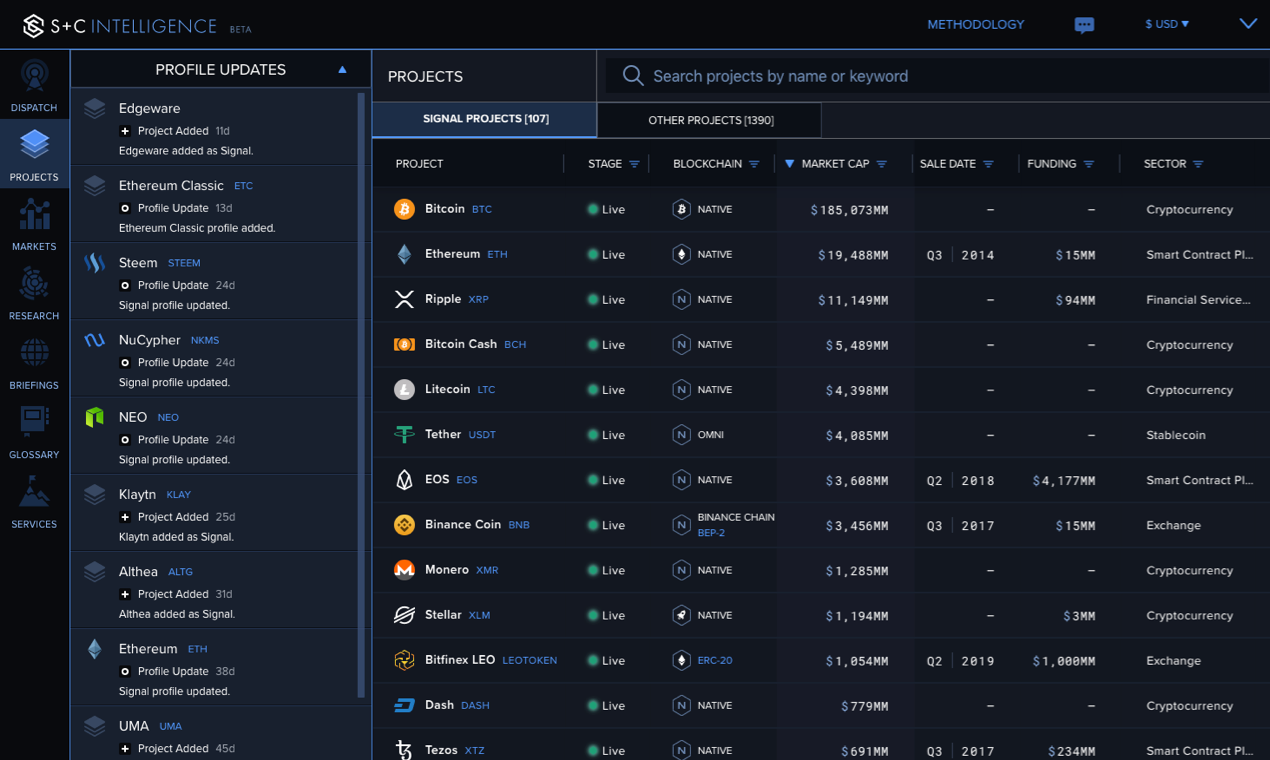Image resolution: width=1270 pixels, height=760 pixels.
Task: Open the Althea project added update
Action: pyautogui.click(x=214, y=590)
